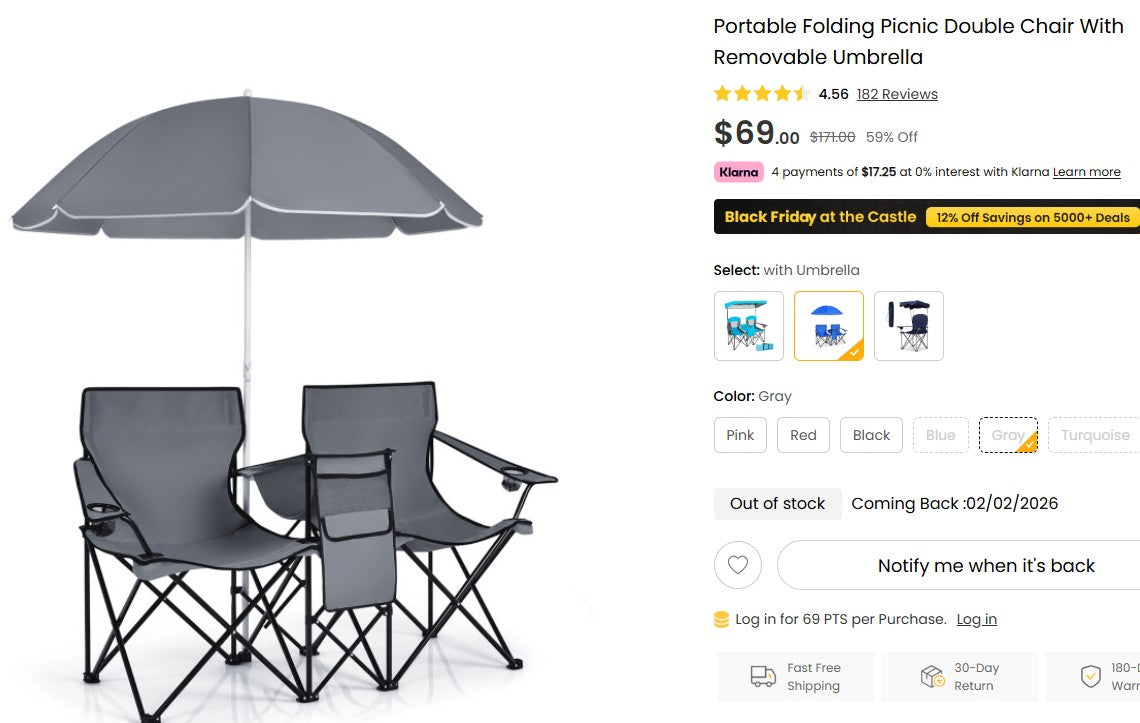Image resolution: width=1140 pixels, height=723 pixels.
Task: Select the currently highlighted 'with Umbrella' variant thumbnail
Action: (x=828, y=326)
